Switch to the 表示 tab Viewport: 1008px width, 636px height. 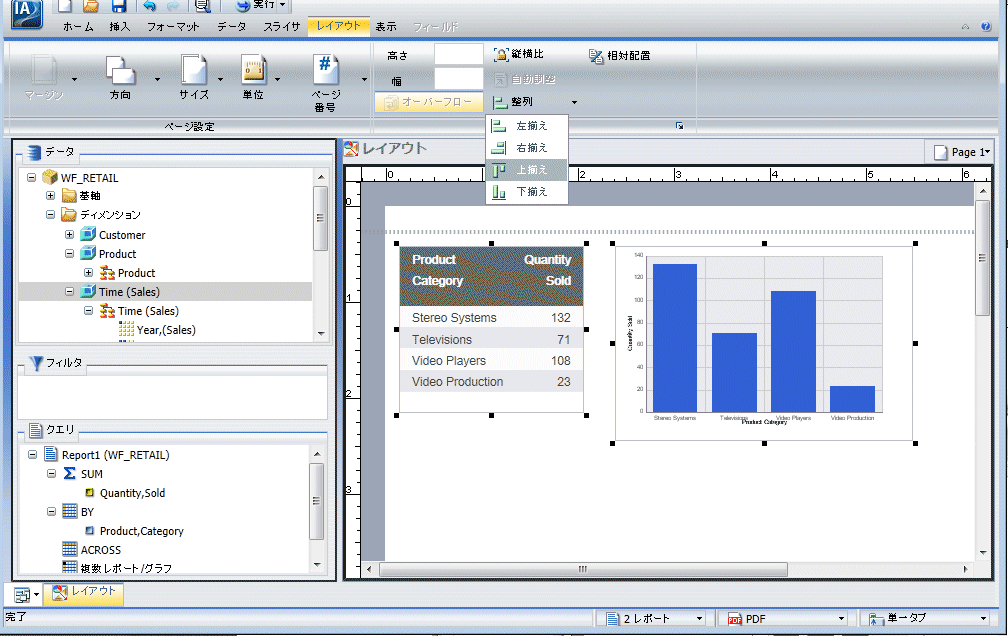click(x=386, y=26)
